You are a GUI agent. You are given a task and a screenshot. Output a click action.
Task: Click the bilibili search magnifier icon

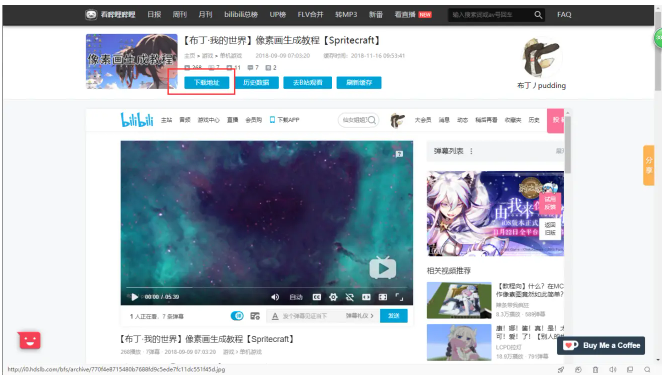[x=372, y=120]
